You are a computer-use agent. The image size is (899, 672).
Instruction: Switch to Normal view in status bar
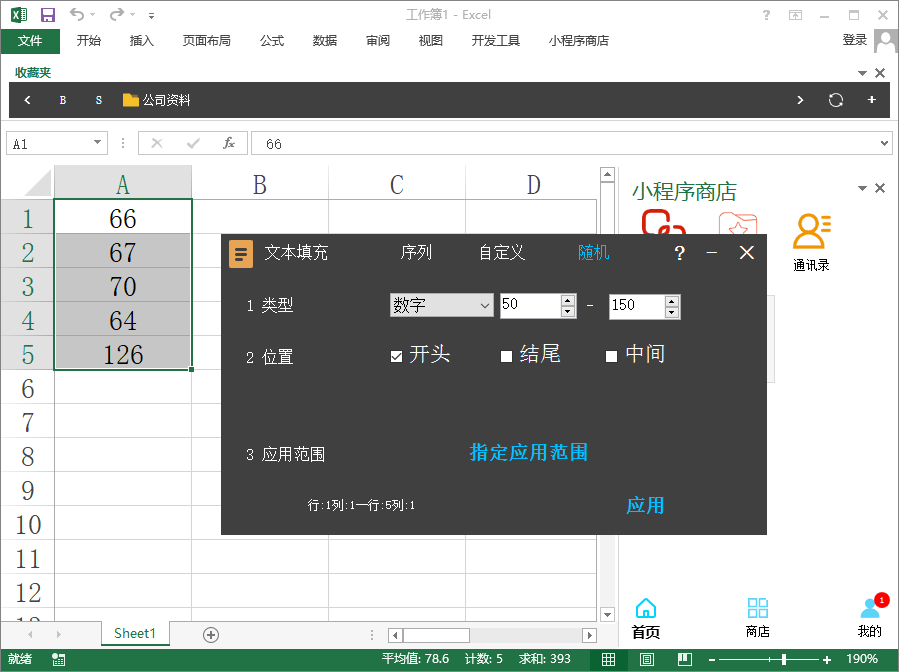pos(608,659)
